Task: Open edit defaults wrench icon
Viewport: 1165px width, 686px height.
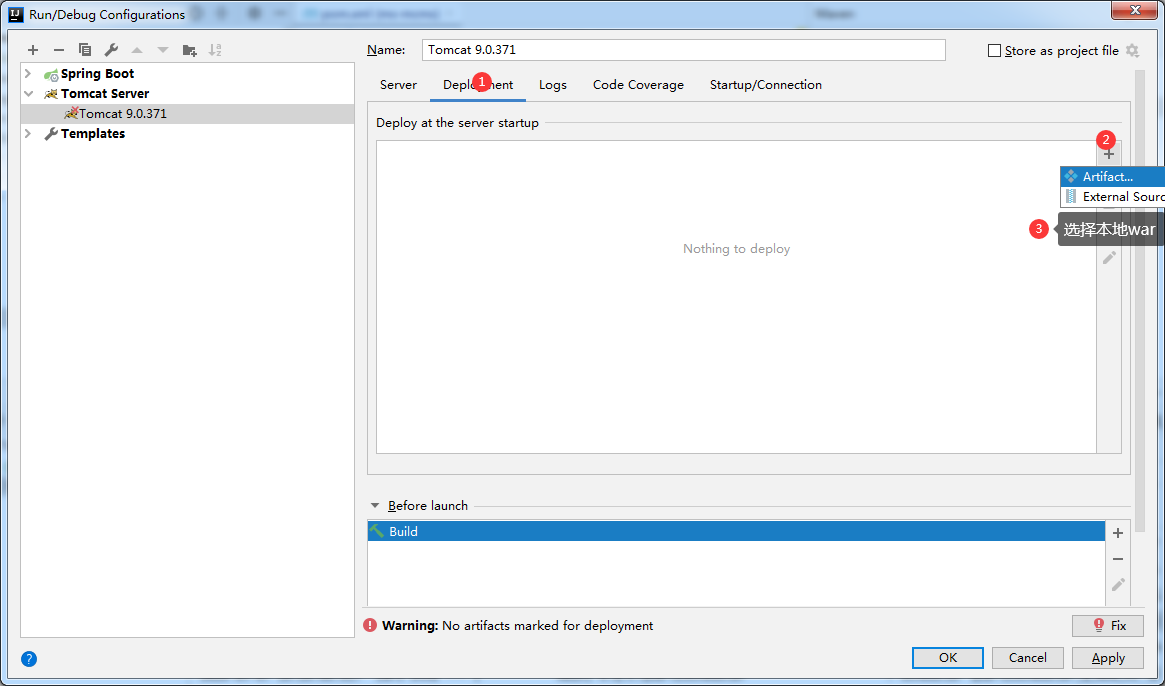Action: (111, 50)
